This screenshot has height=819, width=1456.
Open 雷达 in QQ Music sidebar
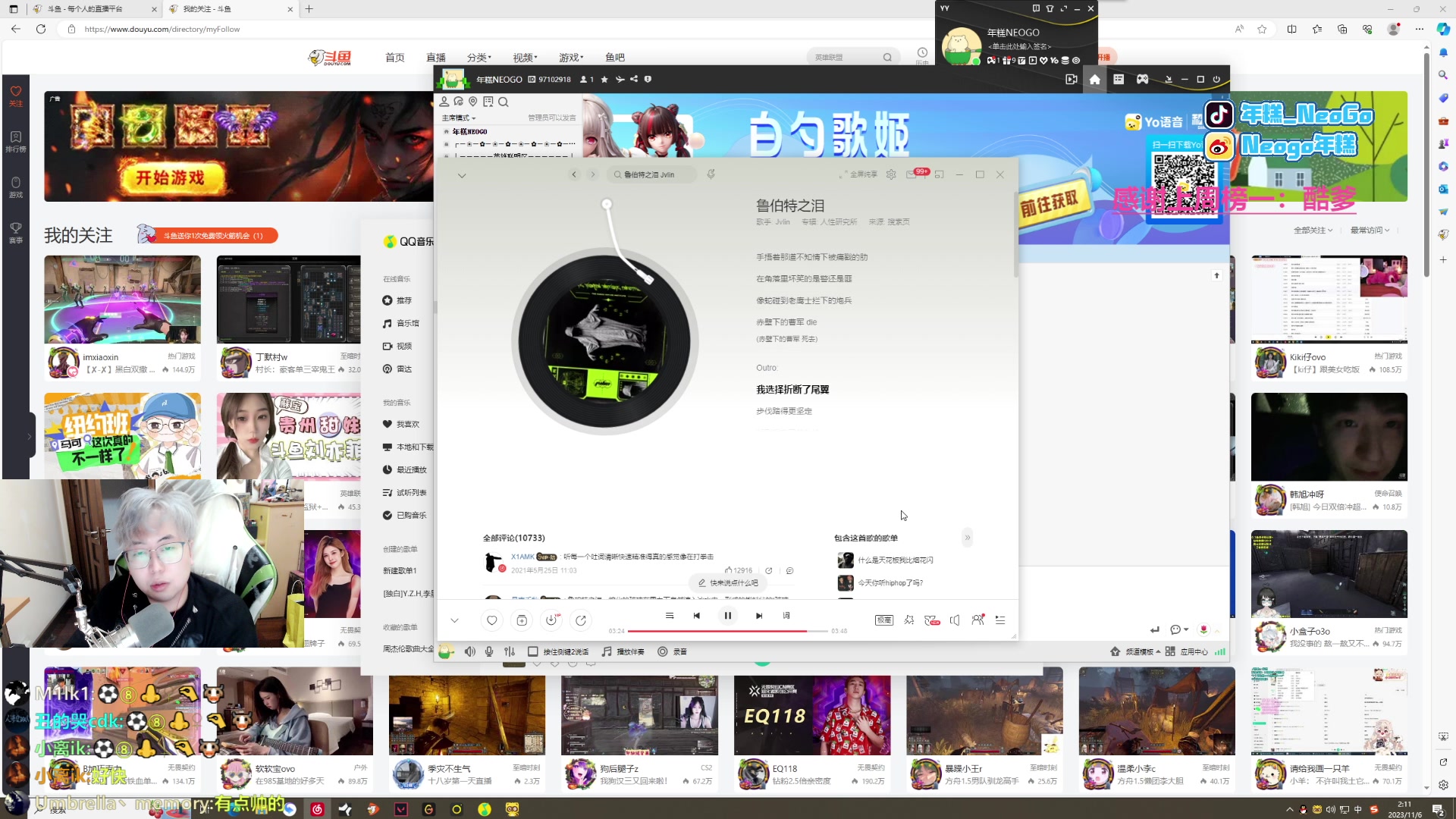[397, 369]
